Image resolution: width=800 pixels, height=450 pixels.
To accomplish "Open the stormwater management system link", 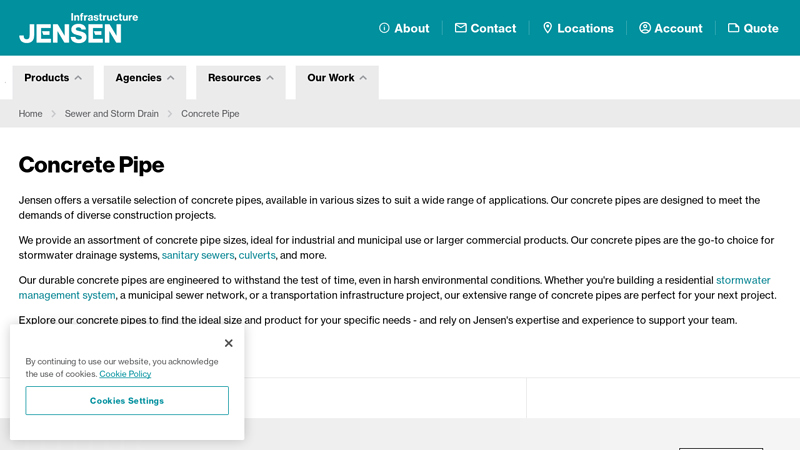I will click(x=67, y=295).
